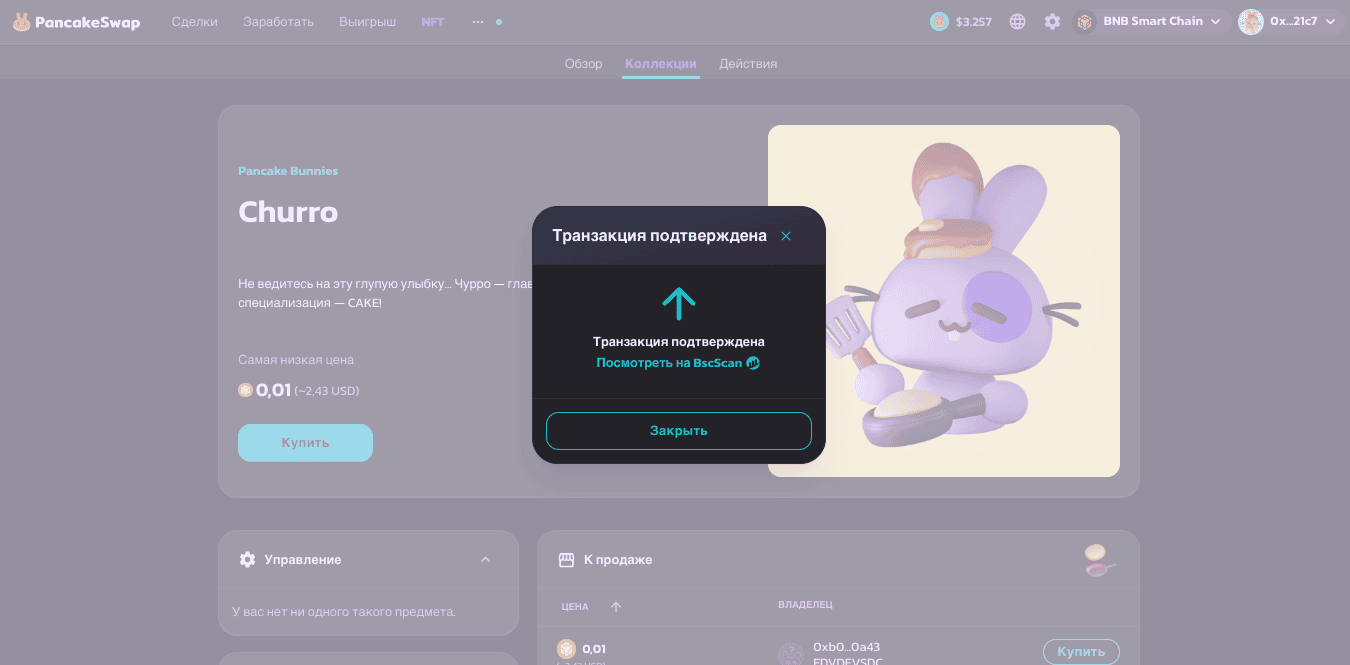1350x665 pixels.
Task: Switch to the Коллекции tab
Action: (x=661, y=63)
